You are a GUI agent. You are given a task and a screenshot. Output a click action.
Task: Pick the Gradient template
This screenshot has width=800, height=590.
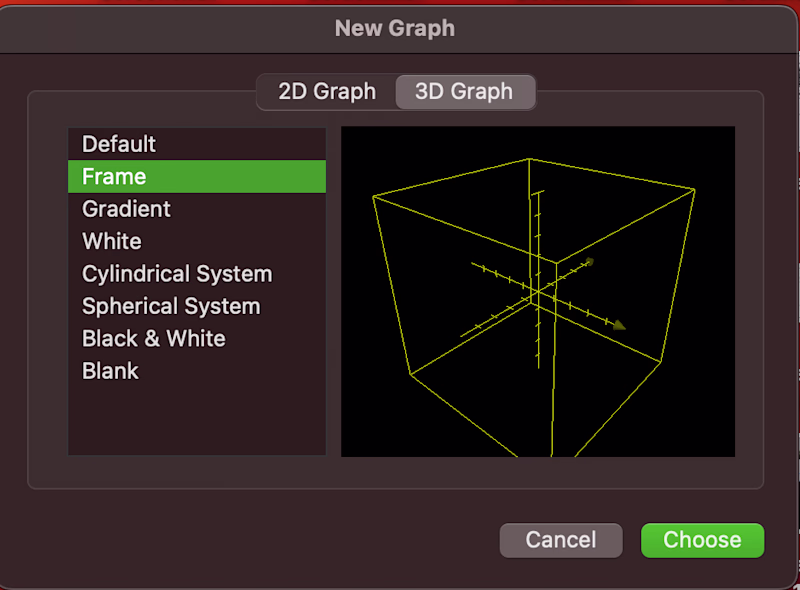click(x=126, y=209)
